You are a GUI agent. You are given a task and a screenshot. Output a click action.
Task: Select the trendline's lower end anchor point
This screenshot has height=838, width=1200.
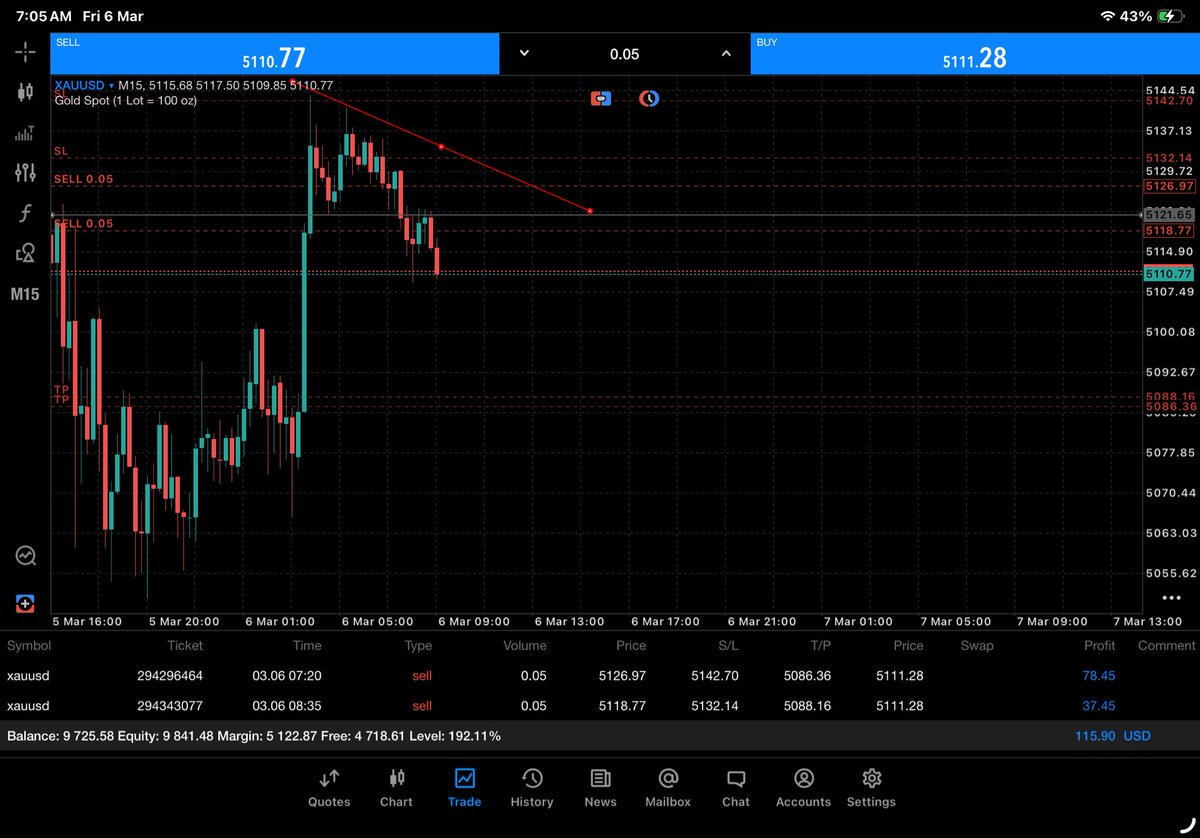(590, 211)
